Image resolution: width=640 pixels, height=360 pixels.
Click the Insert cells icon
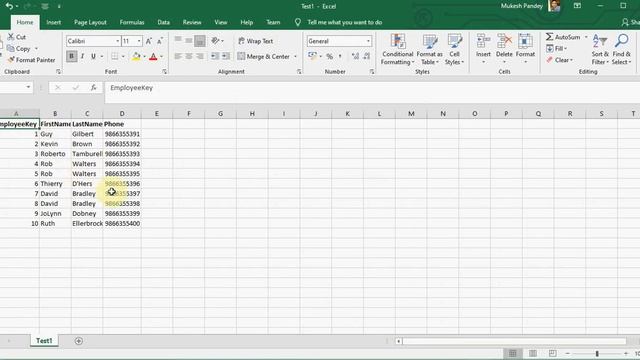point(483,41)
